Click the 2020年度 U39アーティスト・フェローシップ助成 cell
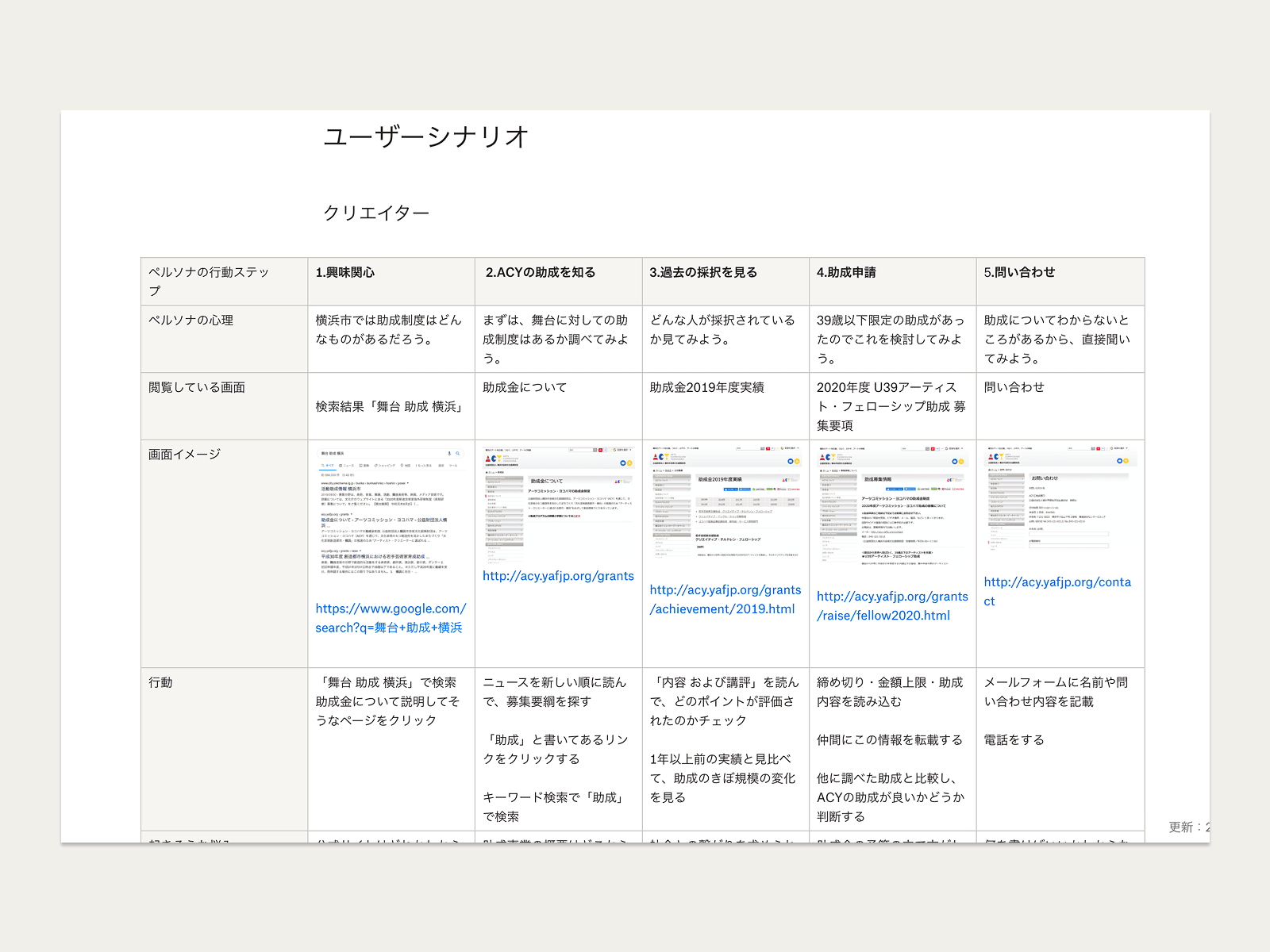Viewport: 1270px width, 952px height. [893, 406]
